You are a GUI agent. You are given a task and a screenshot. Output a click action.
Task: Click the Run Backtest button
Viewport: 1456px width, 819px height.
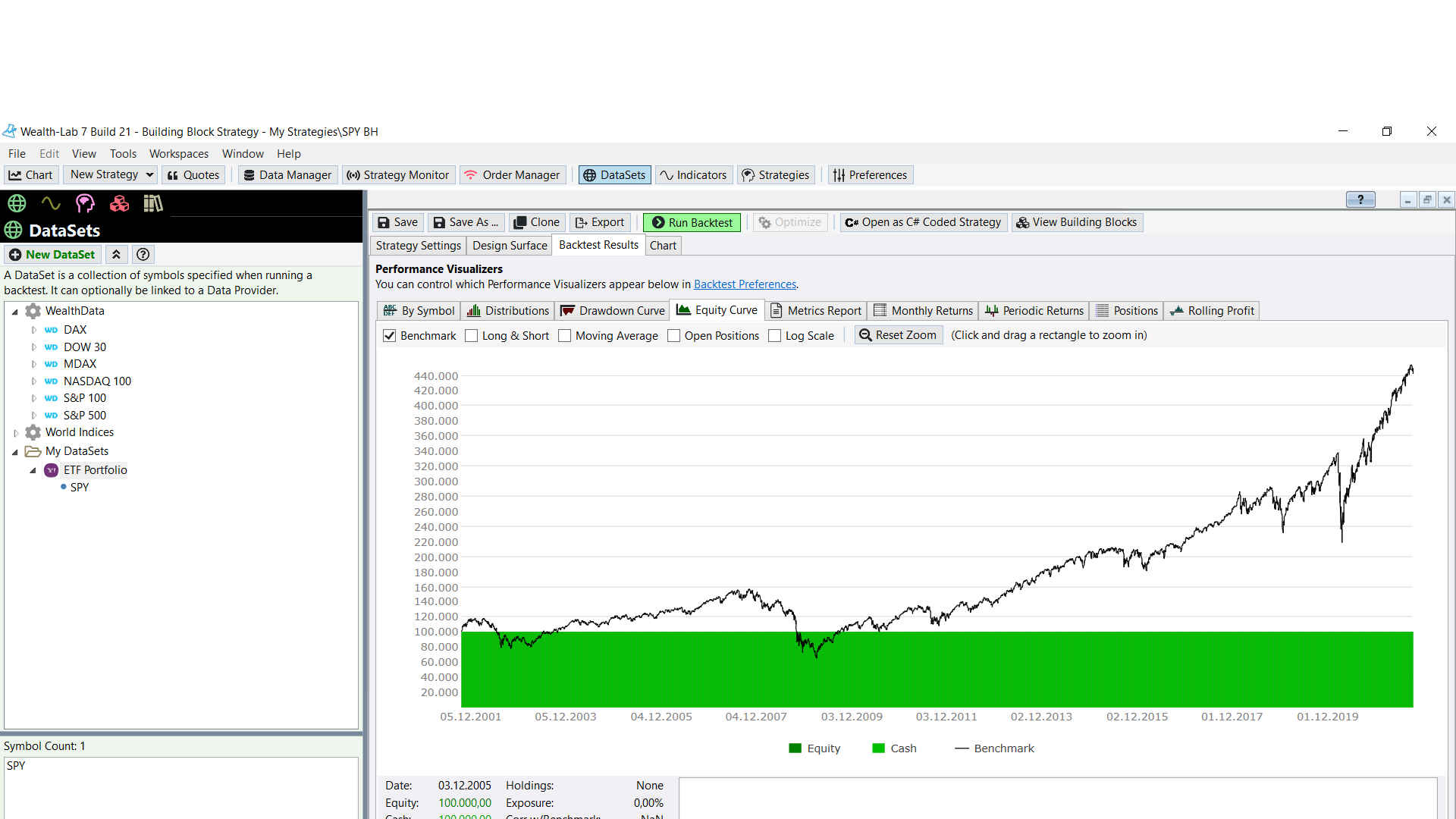692,222
